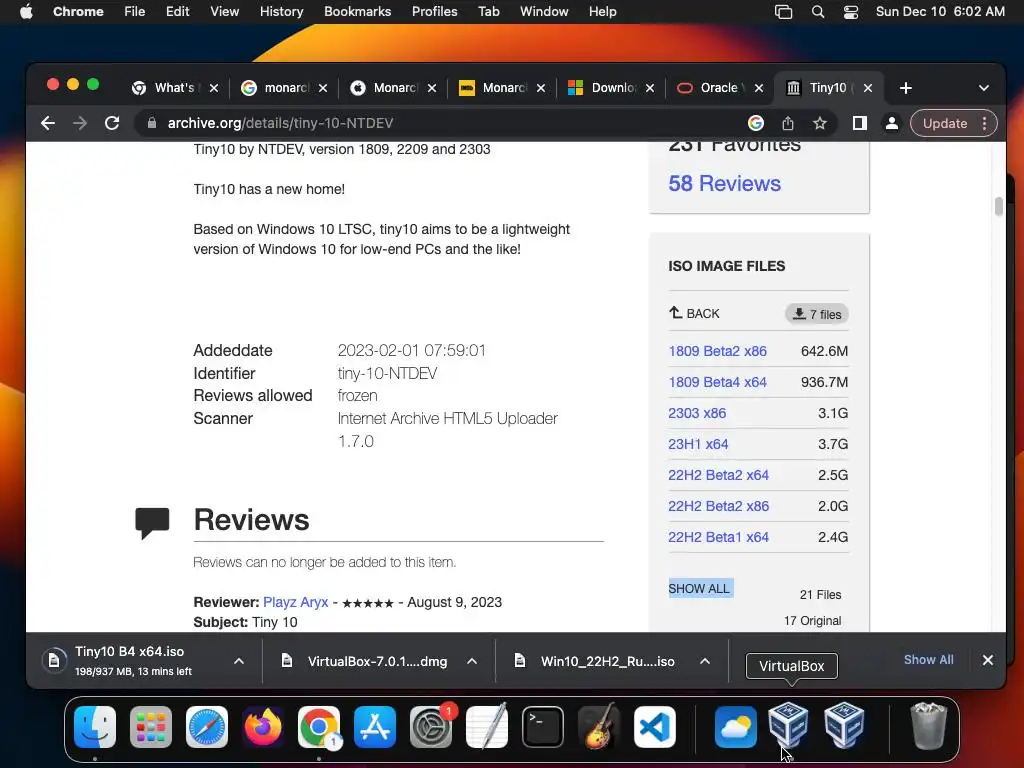Open the screen mirroring menu bar icon
This screenshot has height=768, width=1024.
(x=783, y=12)
